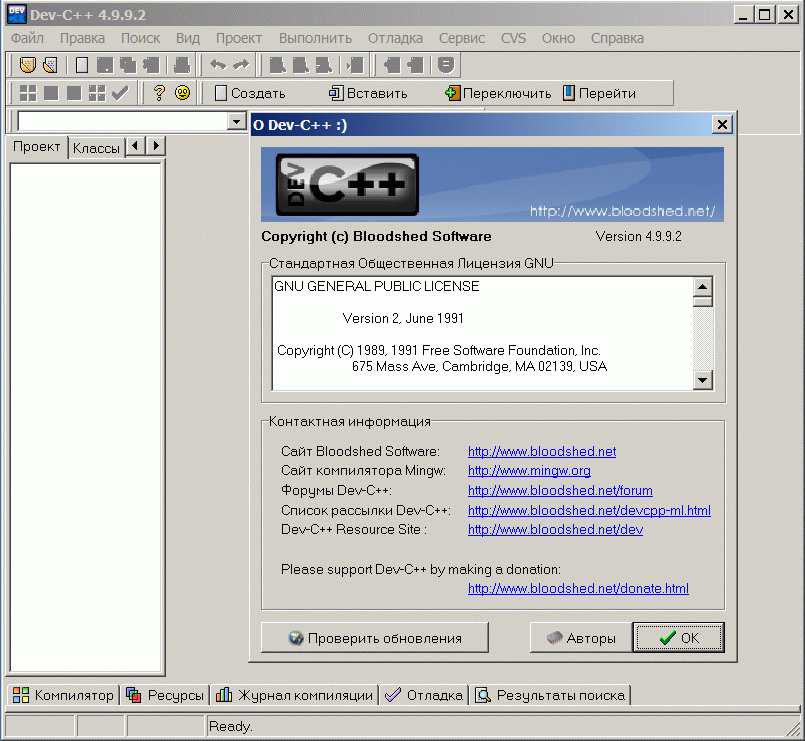Click the Save All toolbar icon
805x741 pixels.
point(128,65)
